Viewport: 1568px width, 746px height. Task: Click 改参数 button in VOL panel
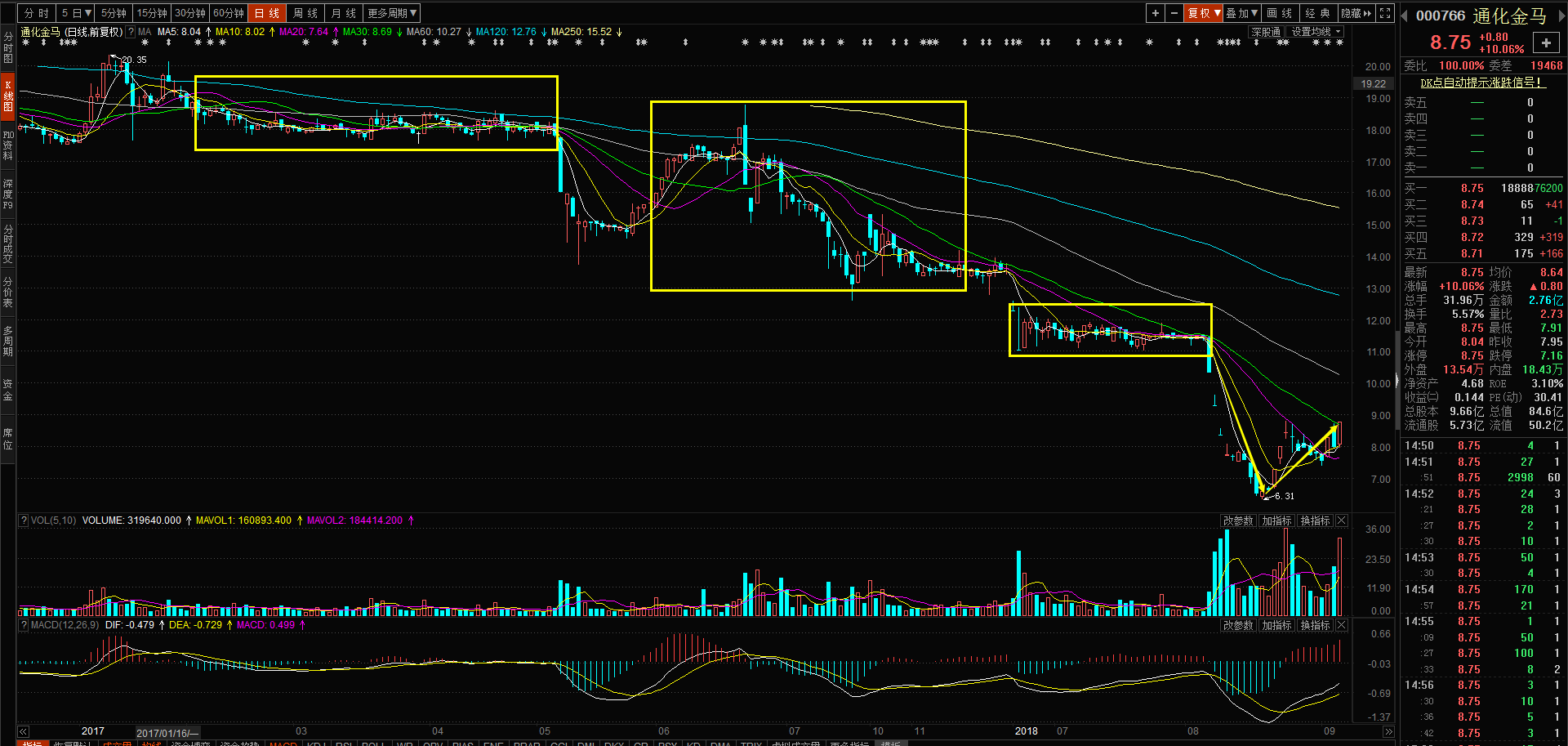(1237, 520)
